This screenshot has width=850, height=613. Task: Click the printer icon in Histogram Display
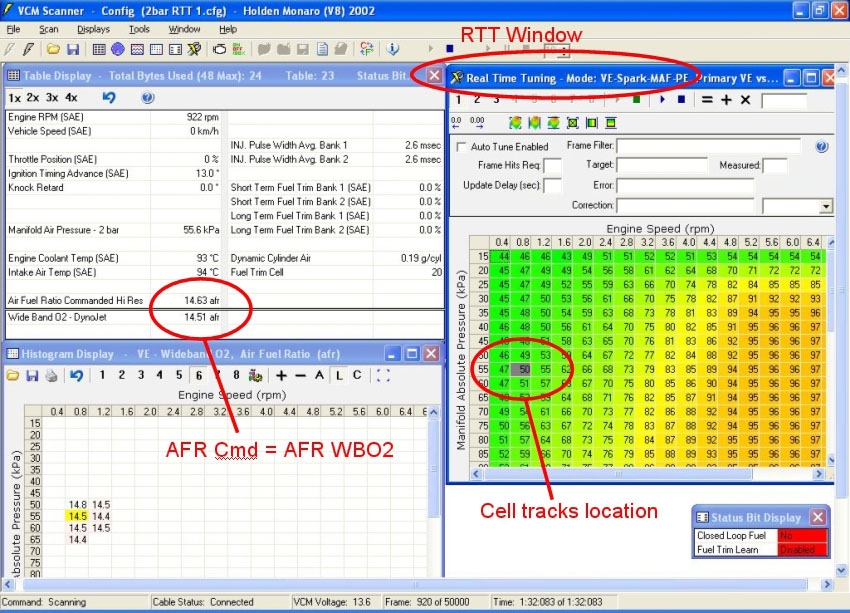(x=53, y=375)
